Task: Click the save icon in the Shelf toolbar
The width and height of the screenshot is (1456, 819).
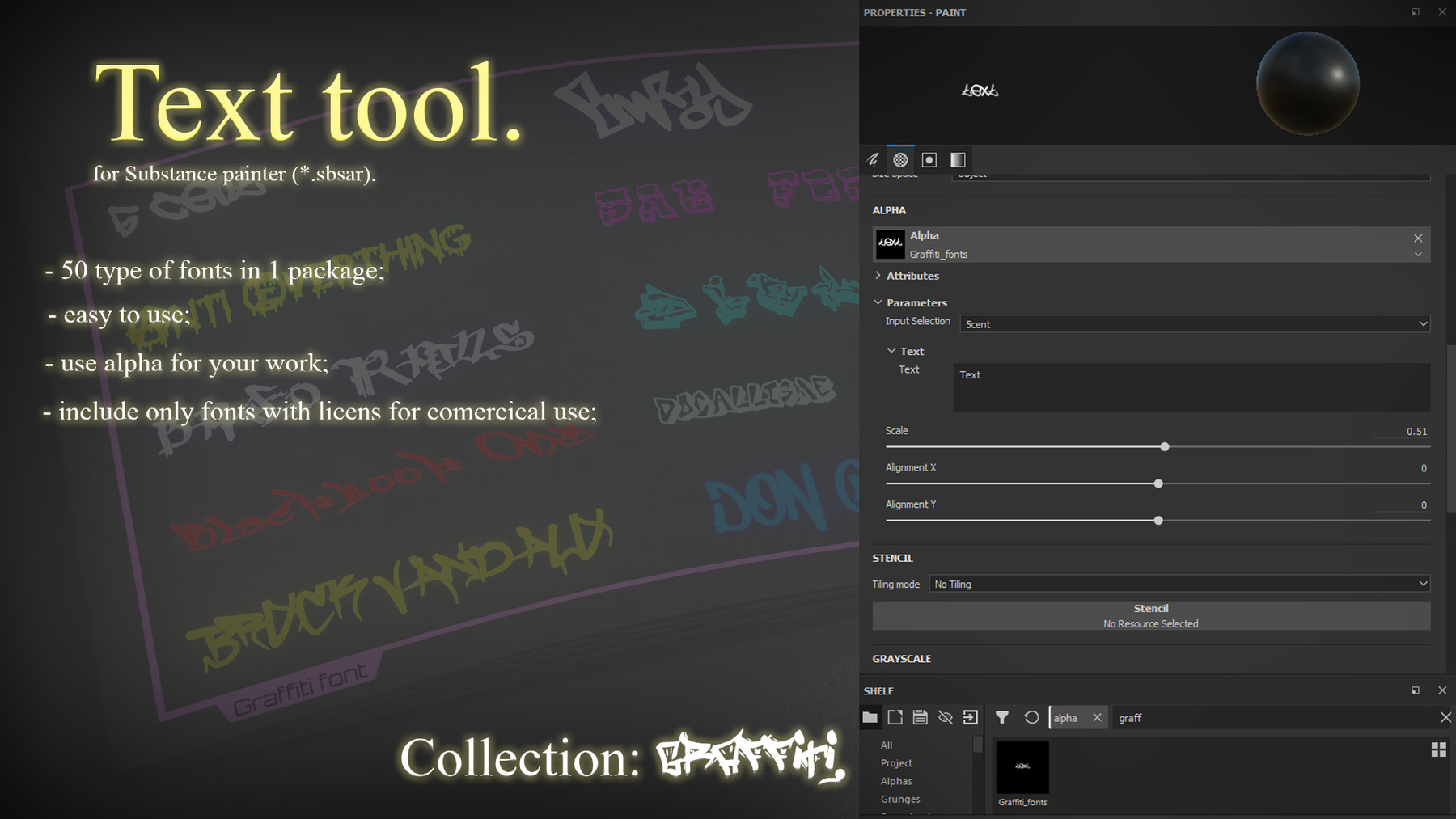Action: (x=920, y=716)
